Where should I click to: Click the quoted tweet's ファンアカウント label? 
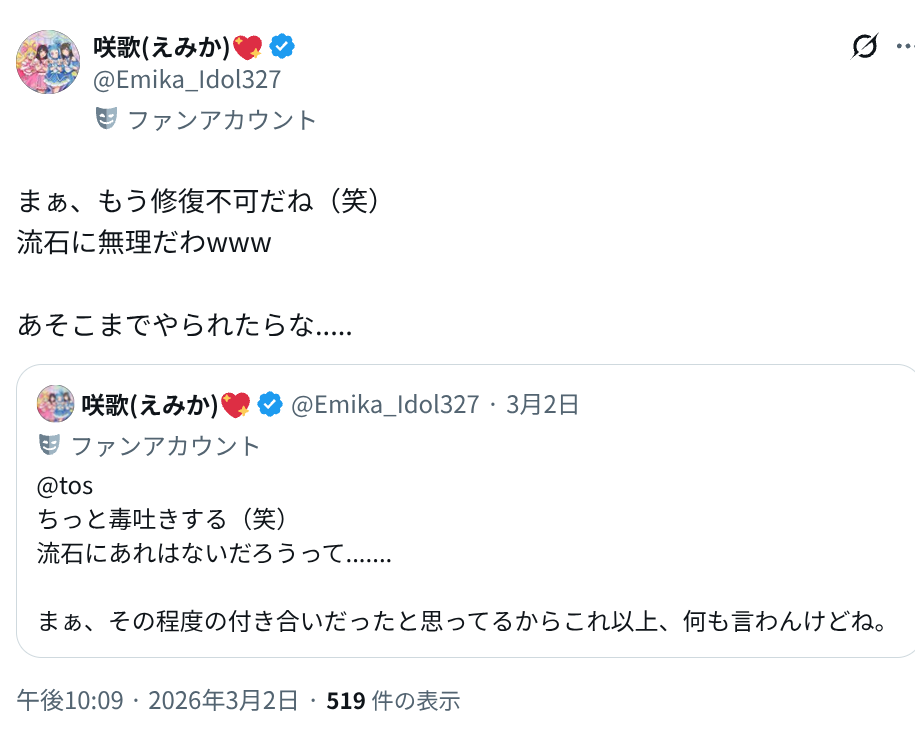click(x=165, y=446)
